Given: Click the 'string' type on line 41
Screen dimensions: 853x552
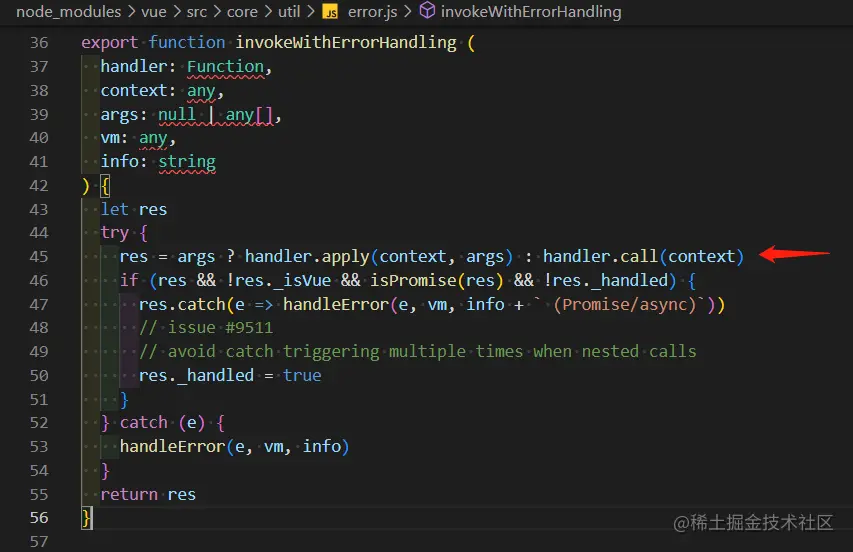Looking at the screenshot, I should pos(187,162).
